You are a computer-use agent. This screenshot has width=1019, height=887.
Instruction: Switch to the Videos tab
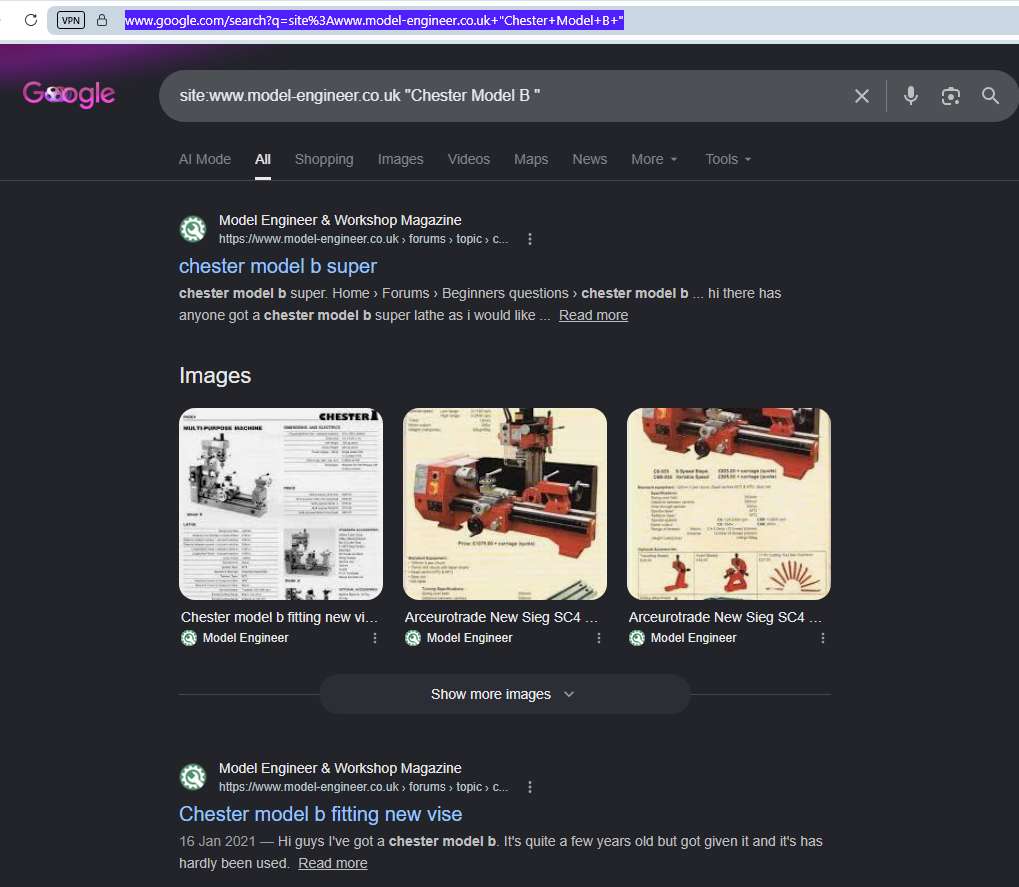tap(469, 159)
